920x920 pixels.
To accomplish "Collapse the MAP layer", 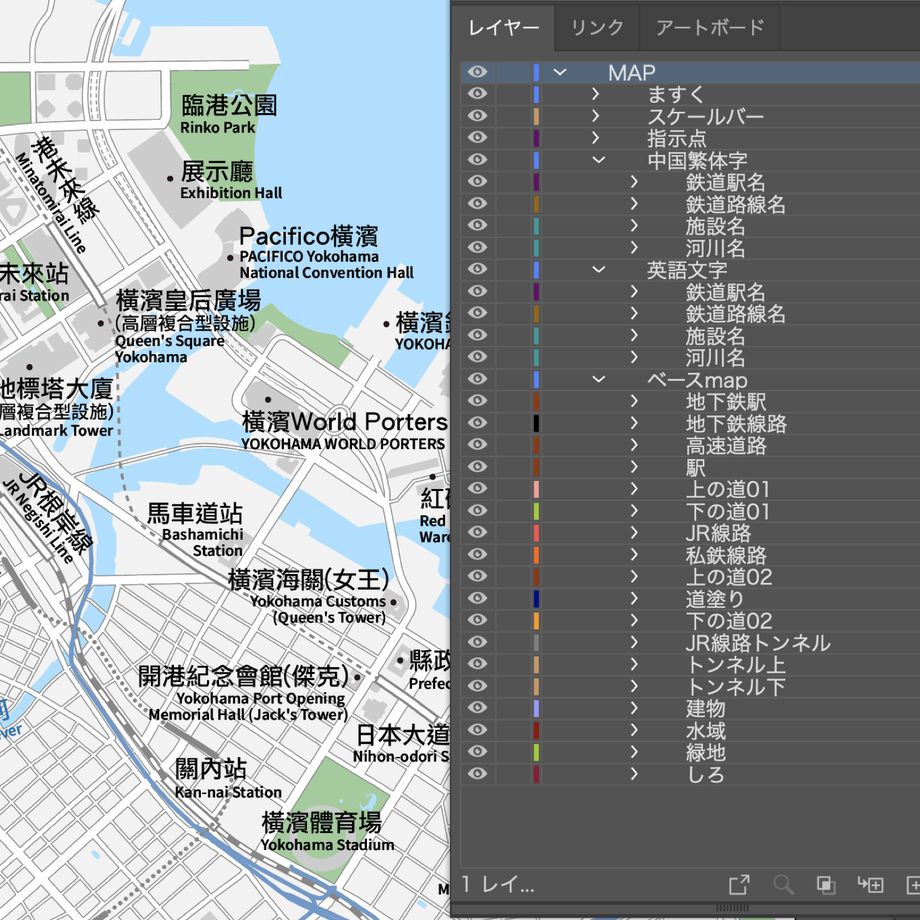I will (x=560, y=72).
